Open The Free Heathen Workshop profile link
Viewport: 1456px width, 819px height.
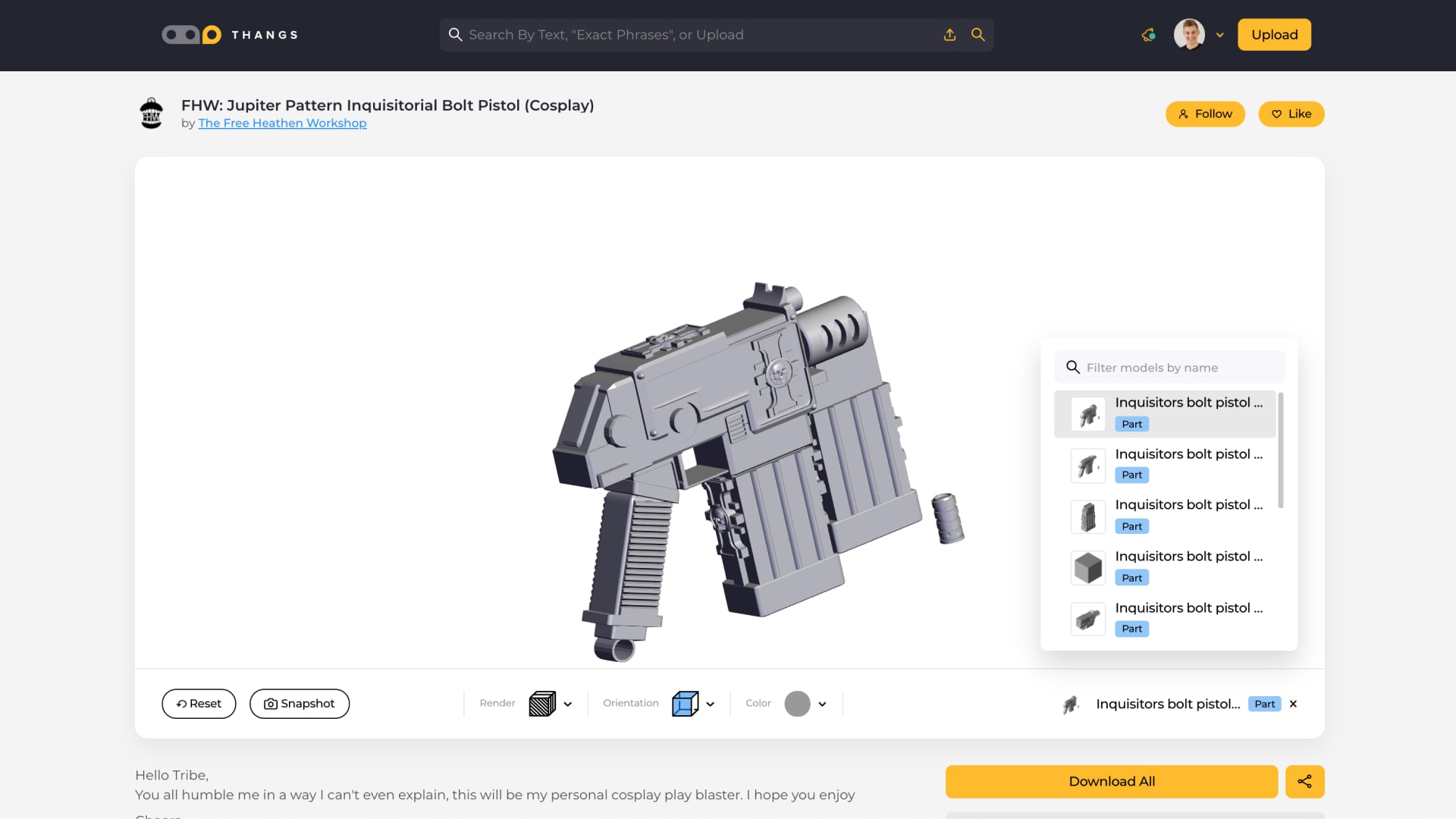282,123
